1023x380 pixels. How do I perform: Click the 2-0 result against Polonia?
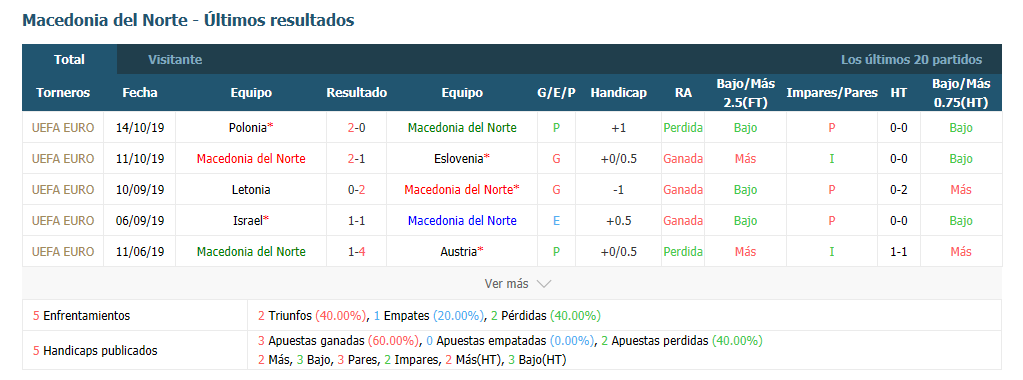pos(356,128)
